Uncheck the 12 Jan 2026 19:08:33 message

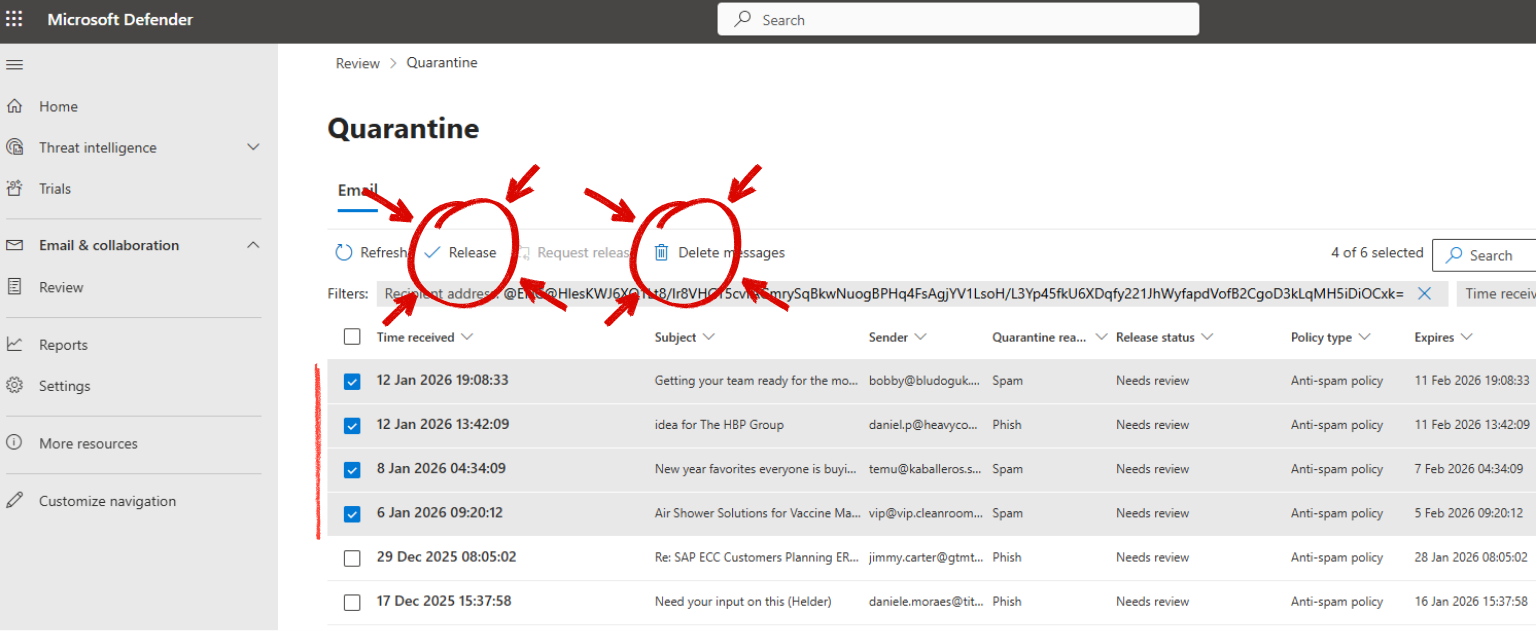(x=352, y=380)
